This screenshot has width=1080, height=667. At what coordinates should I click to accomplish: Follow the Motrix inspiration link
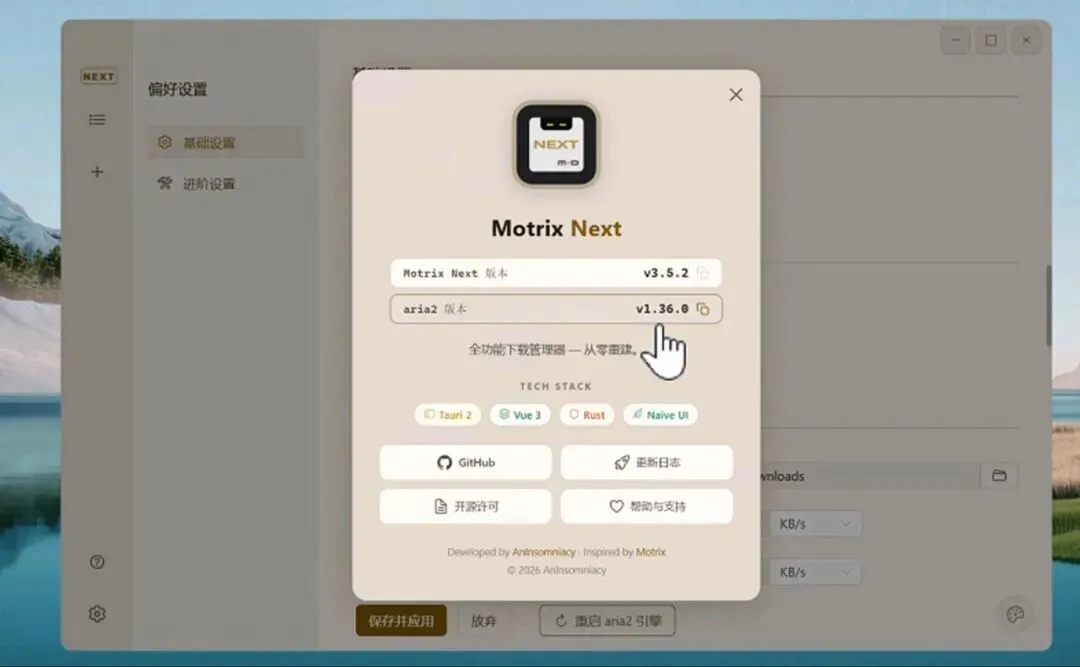pyautogui.click(x=651, y=552)
